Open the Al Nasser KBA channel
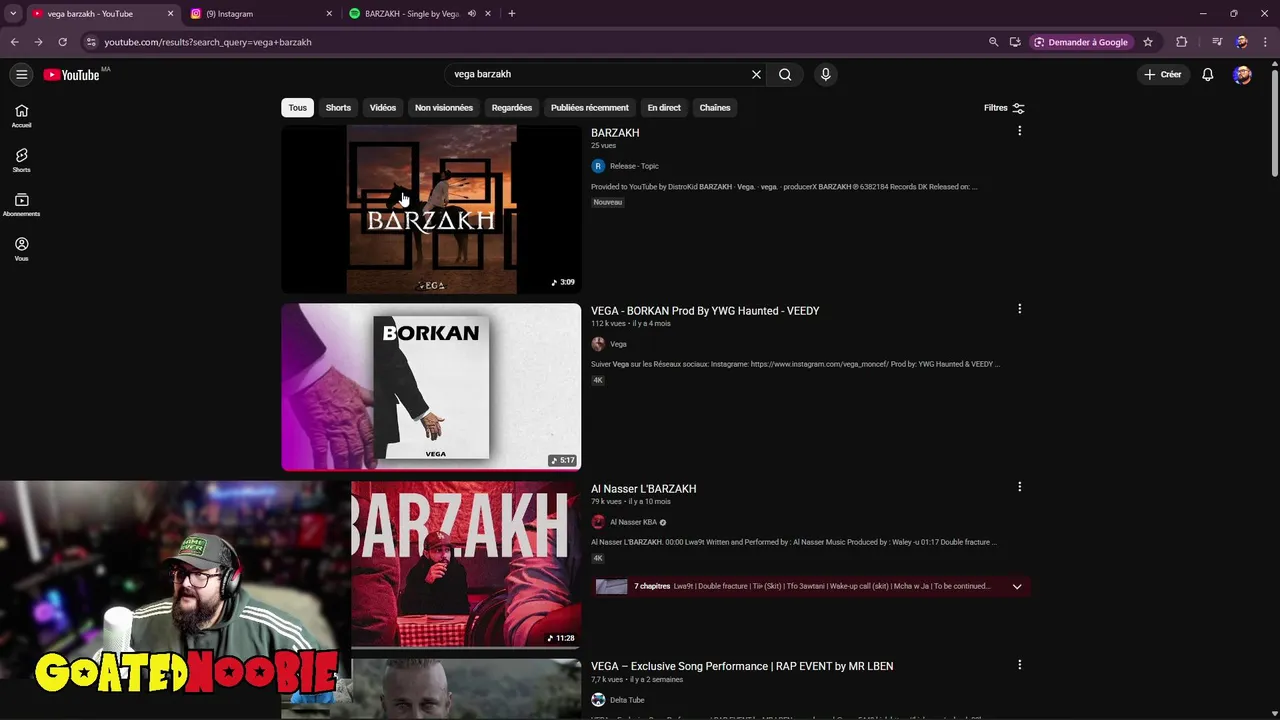The height and width of the screenshot is (720, 1280). [633, 522]
